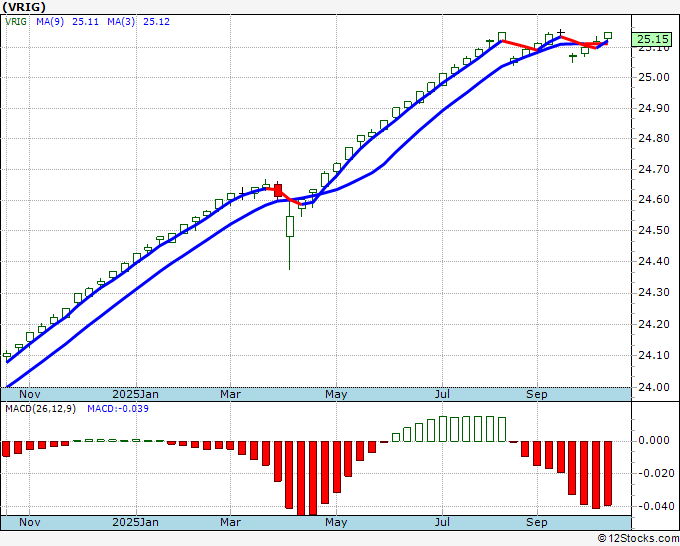Viewport: 680px width, 546px height.
Task: Click 2025Jan on the MACD panel axis
Action: pyautogui.click(x=135, y=522)
